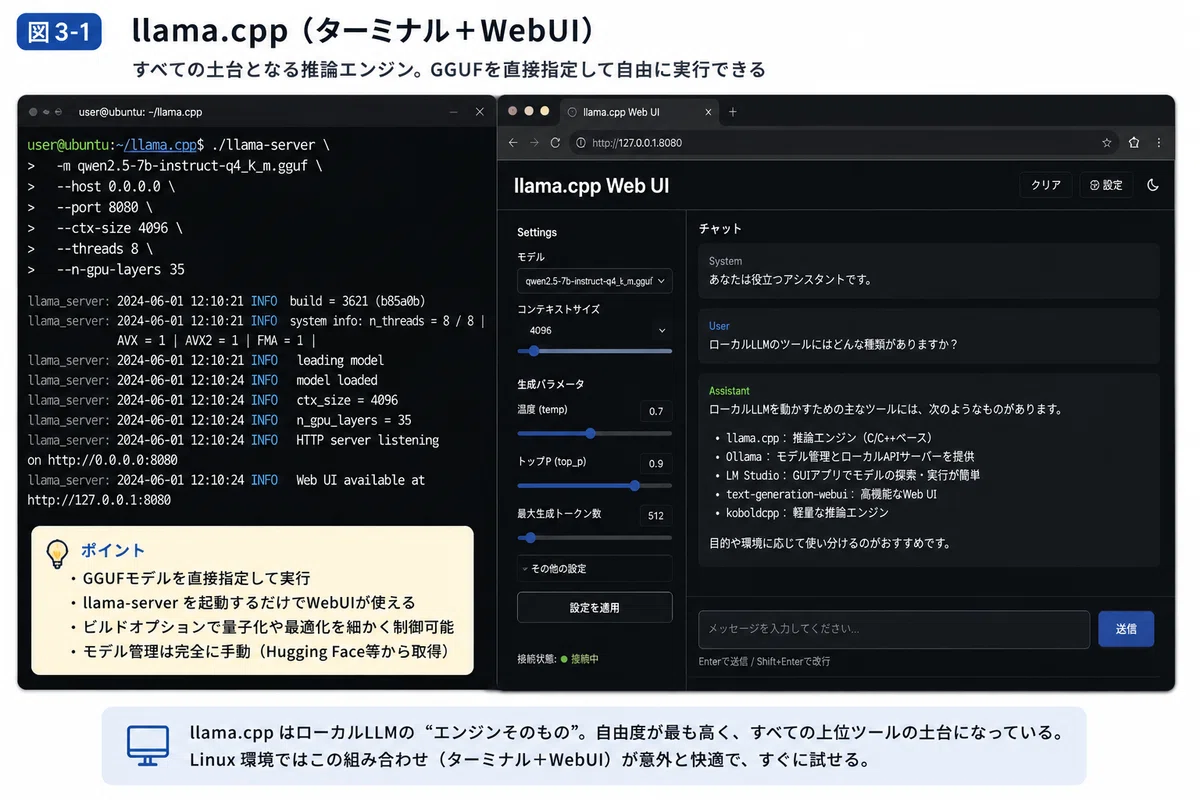The height and width of the screenshot is (800, 1200).
Task: Click the 'text-generation-webui' list line
Action: 832,494
